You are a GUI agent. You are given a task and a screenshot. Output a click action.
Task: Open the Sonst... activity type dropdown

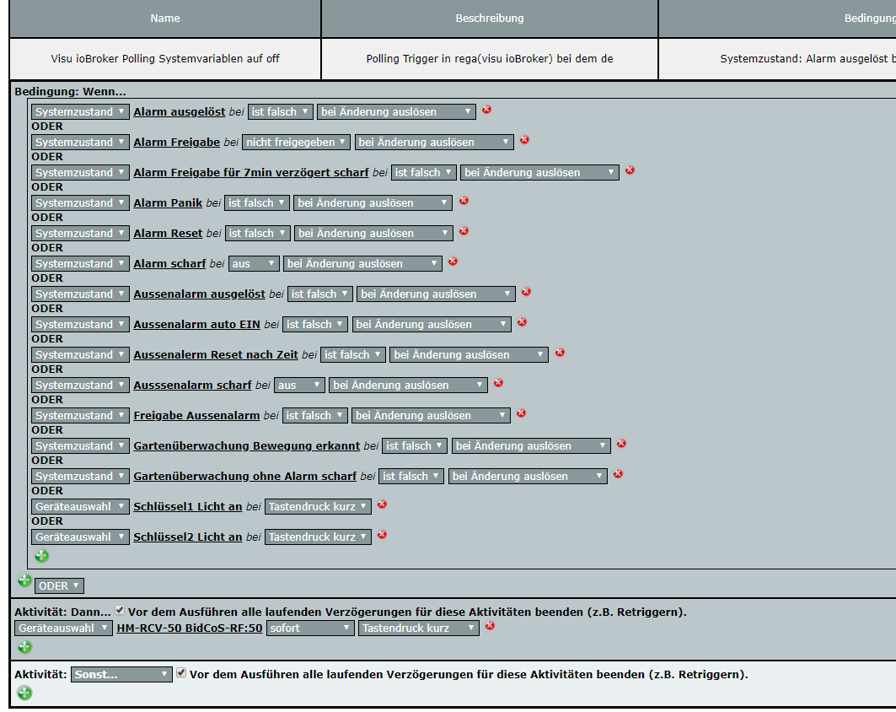[x=121, y=675]
